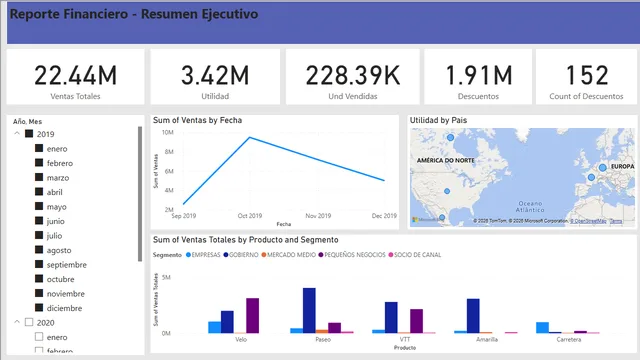640x360 pixels.
Task: Click the Paseo product axis label
Action: [x=323, y=340]
